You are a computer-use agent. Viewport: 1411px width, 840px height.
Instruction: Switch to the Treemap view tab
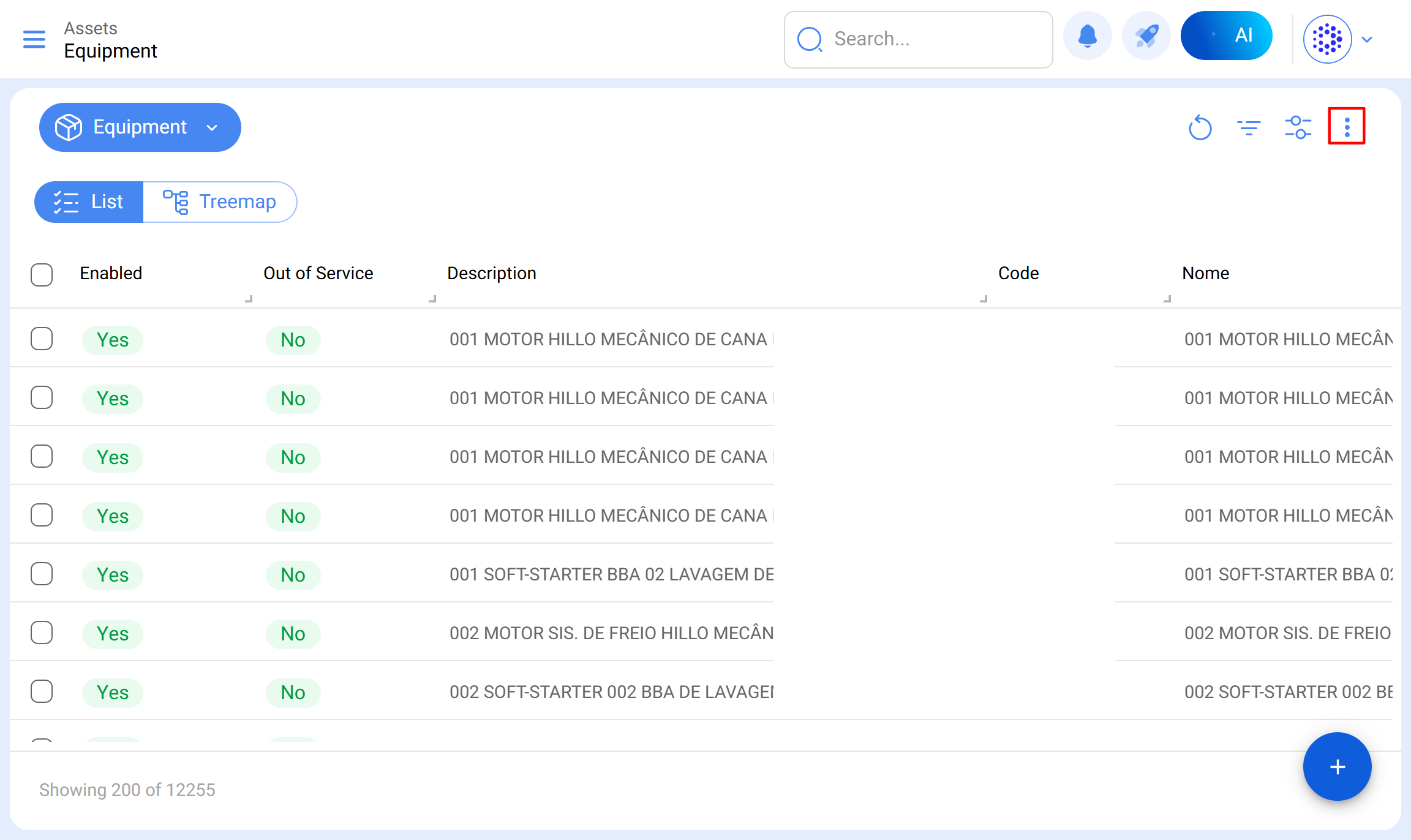coord(220,201)
